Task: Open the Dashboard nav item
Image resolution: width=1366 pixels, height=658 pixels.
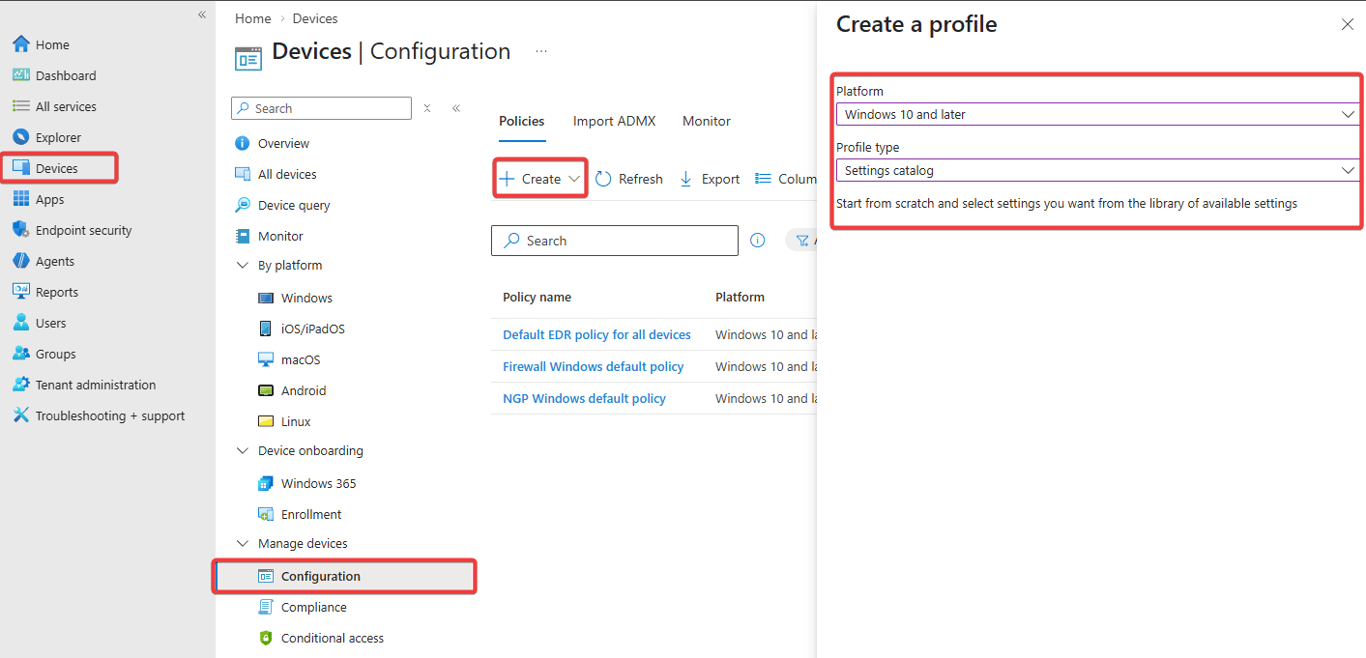Action: (x=66, y=75)
